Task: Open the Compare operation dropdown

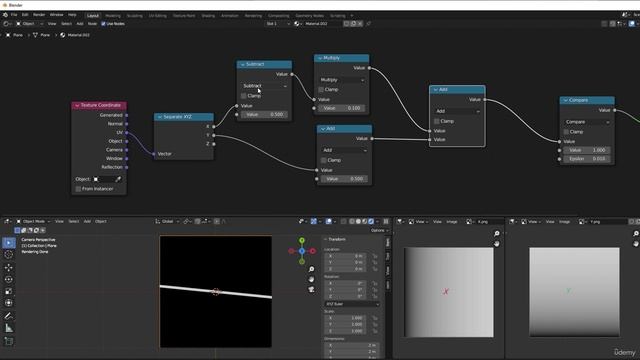Action: tap(587, 122)
